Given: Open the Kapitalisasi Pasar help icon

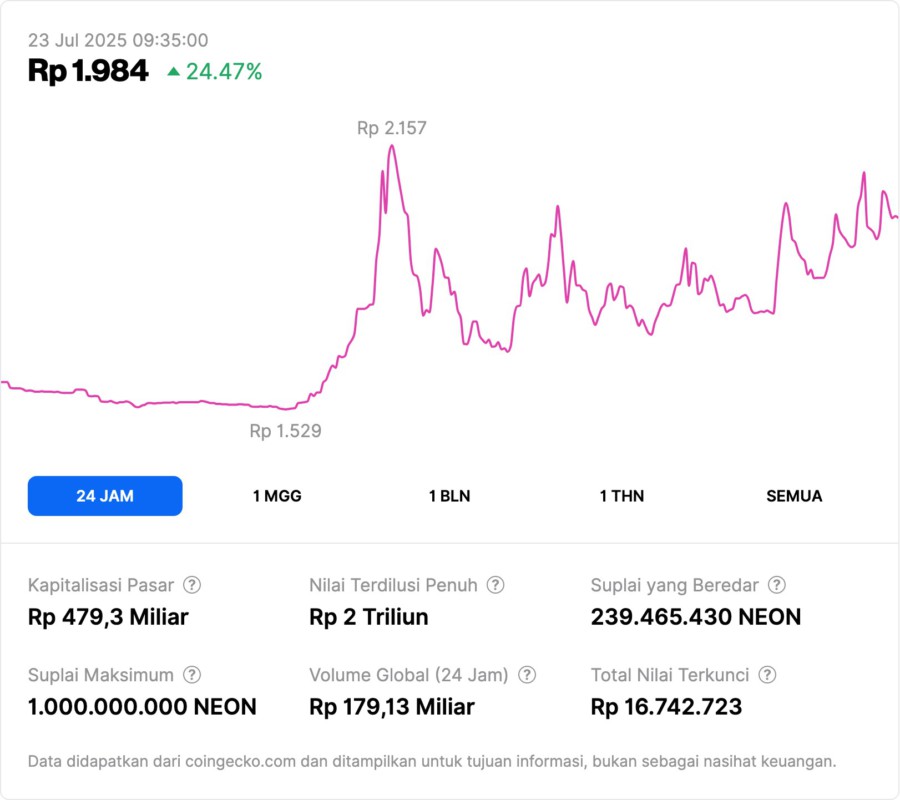Looking at the screenshot, I should (x=192, y=585).
